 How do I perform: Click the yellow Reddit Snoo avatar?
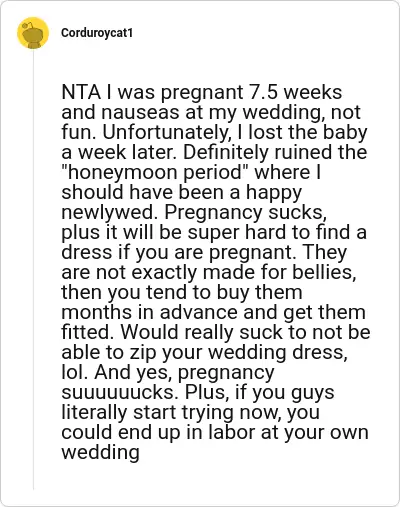pos(33,33)
